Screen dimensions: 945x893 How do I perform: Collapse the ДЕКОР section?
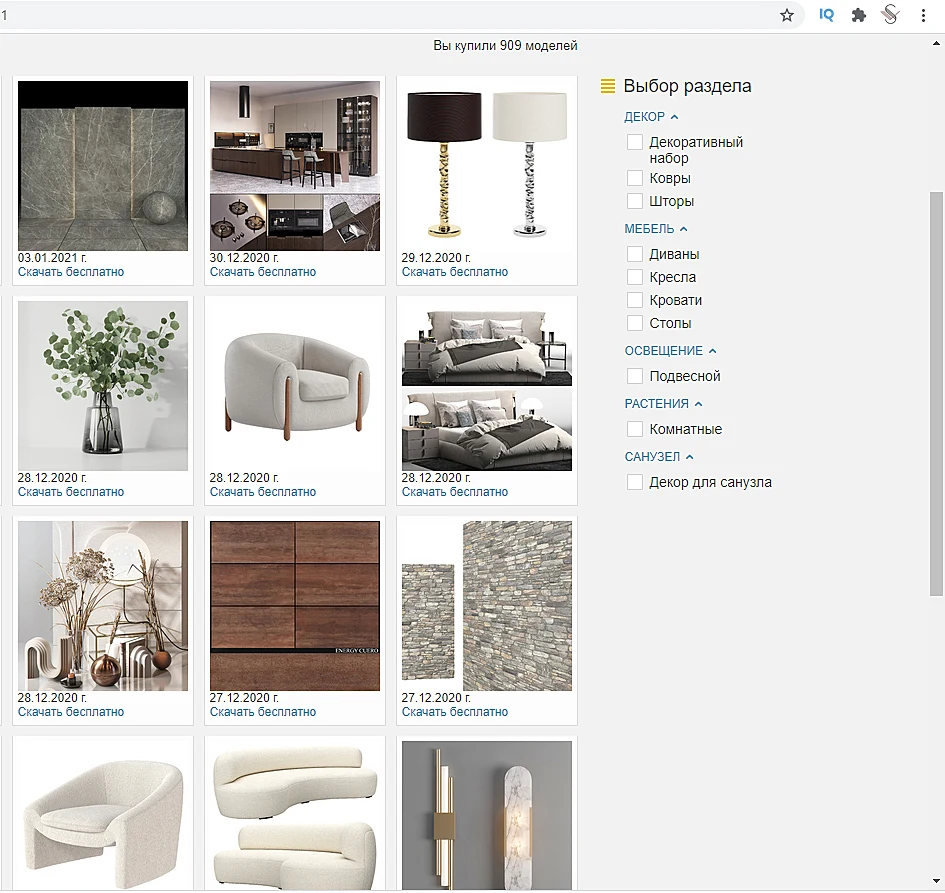click(x=651, y=117)
